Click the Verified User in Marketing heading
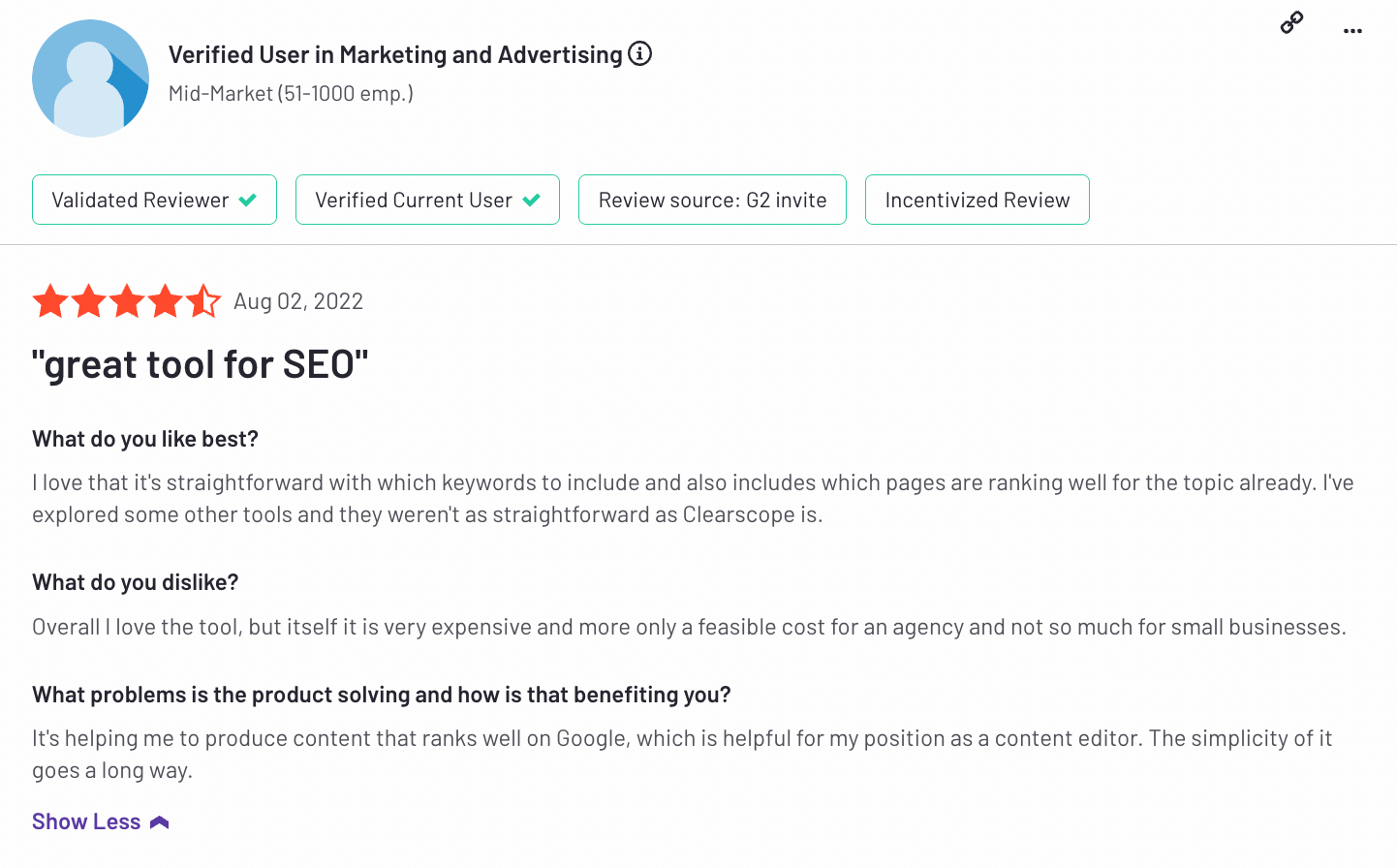This screenshot has width=1397, height=868. coord(395,54)
